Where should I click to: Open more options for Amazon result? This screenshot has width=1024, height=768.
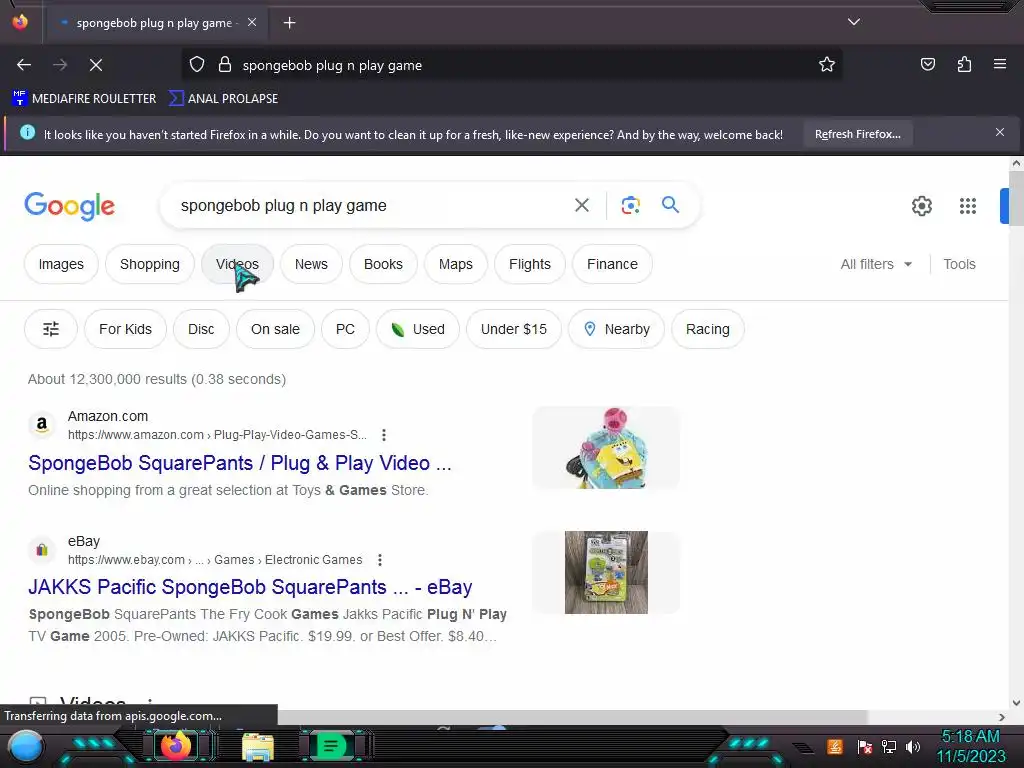384,434
